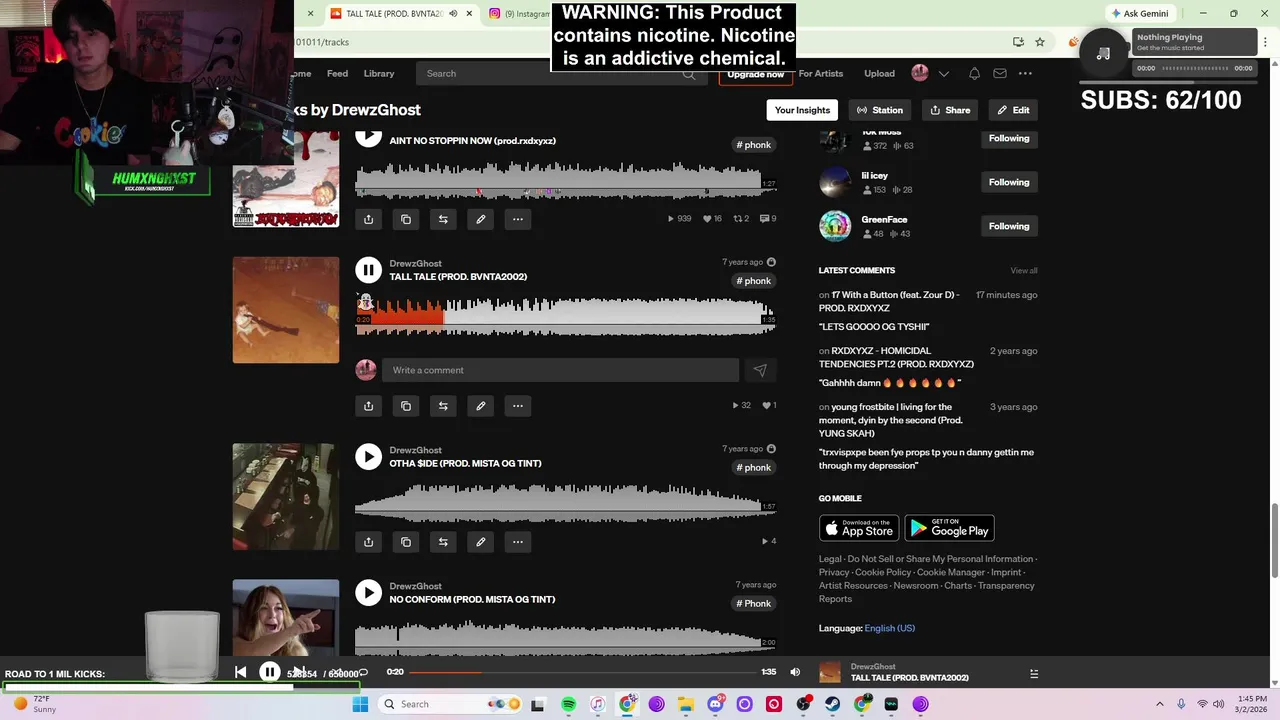Edit pencil under OTHA $IDE track
Viewport: 1280px width, 720px height.
[x=480, y=542]
